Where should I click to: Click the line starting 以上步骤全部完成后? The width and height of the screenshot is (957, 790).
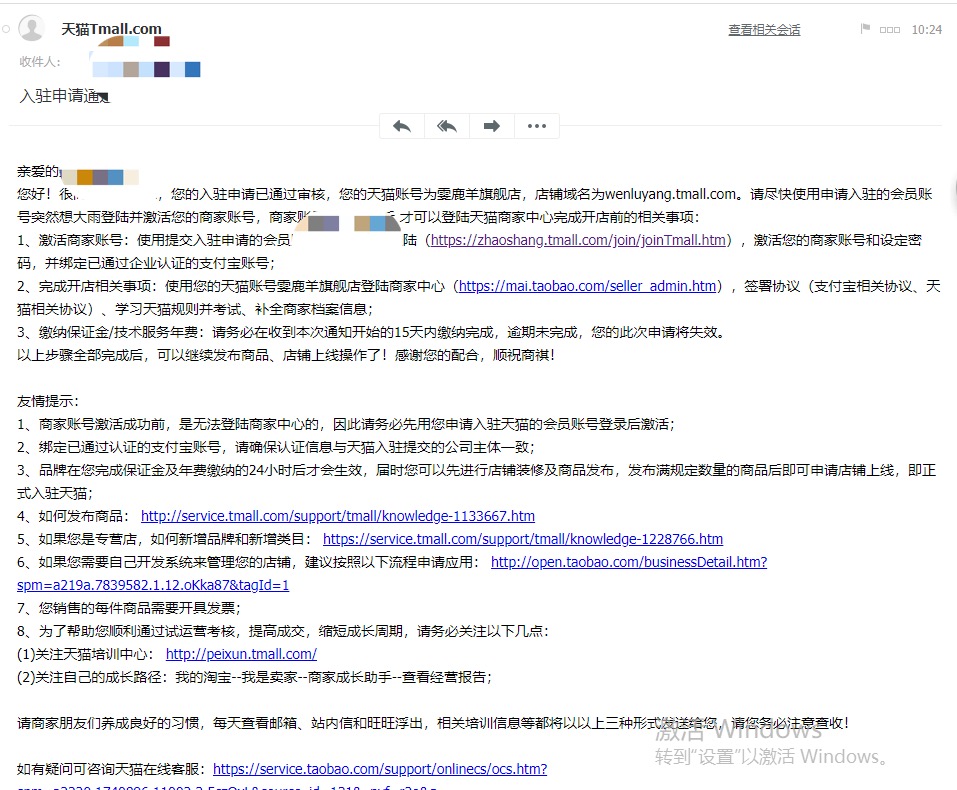point(286,355)
